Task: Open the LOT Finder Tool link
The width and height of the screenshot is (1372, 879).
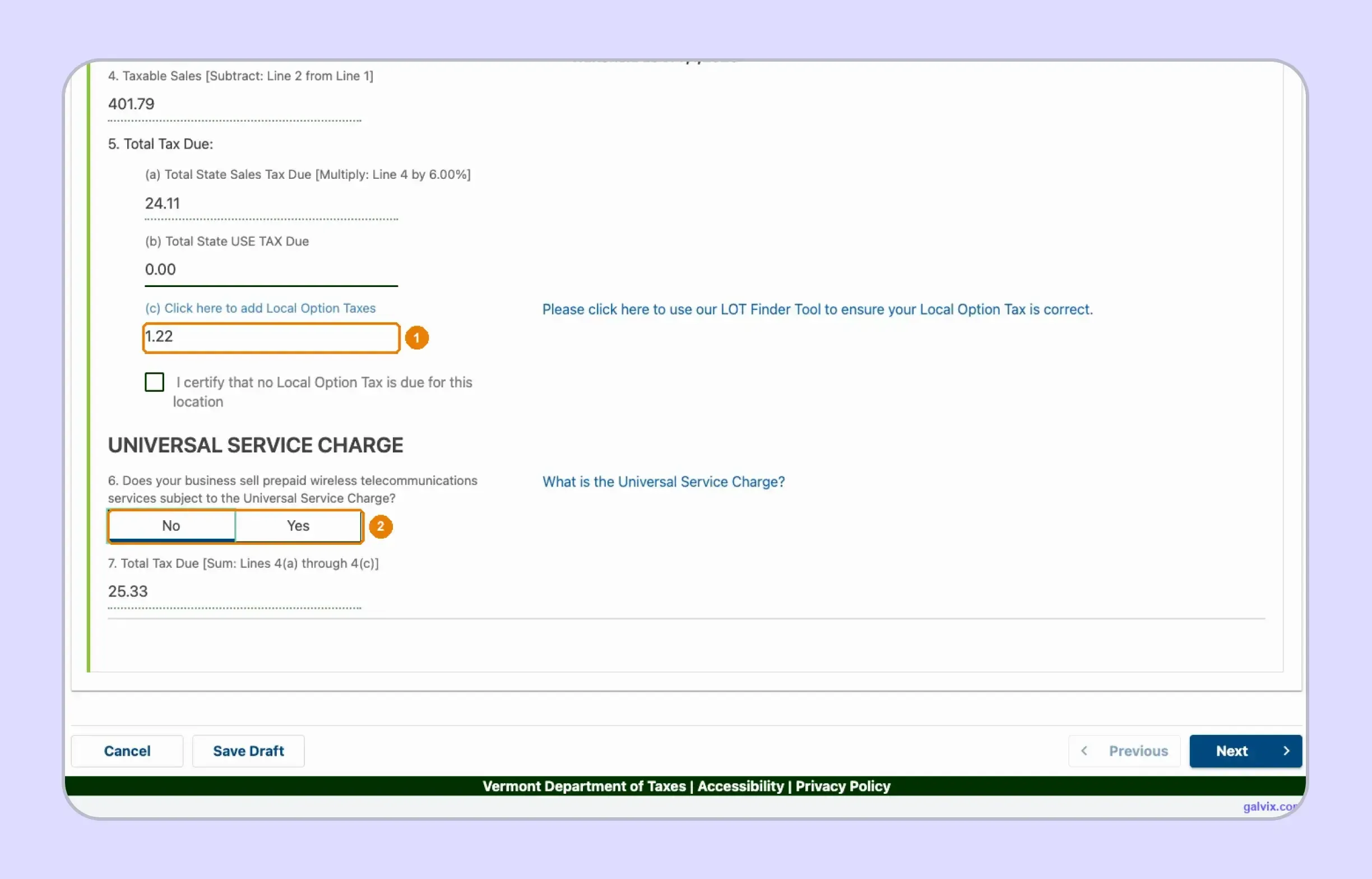Action: pyautogui.click(x=817, y=309)
